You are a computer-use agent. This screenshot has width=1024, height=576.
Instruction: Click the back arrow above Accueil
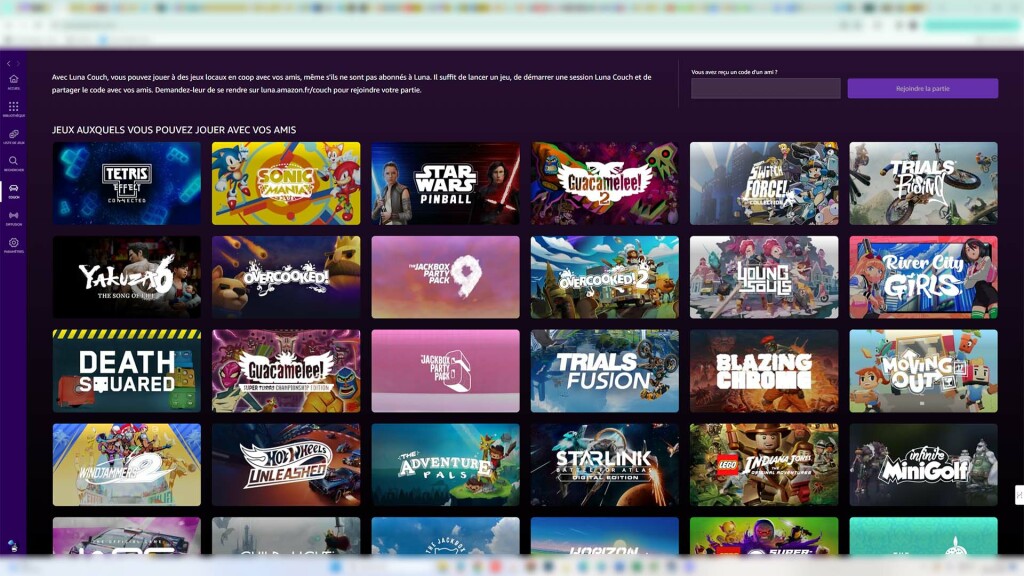[8, 63]
